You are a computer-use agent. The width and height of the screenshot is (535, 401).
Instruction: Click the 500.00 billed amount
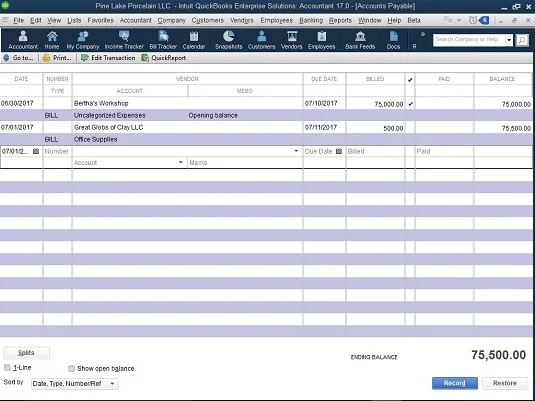(x=393, y=128)
